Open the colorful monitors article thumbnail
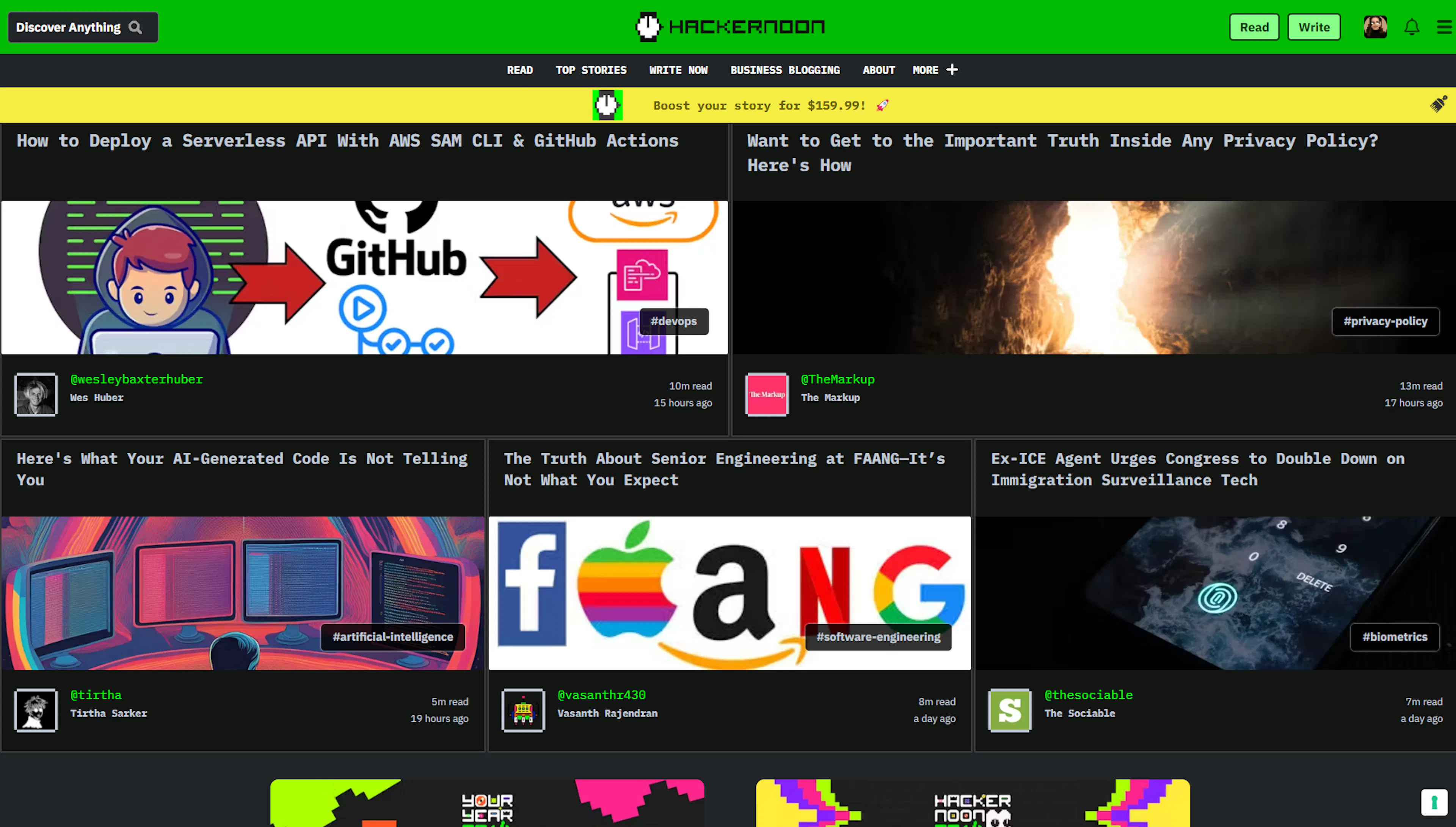 point(243,593)
